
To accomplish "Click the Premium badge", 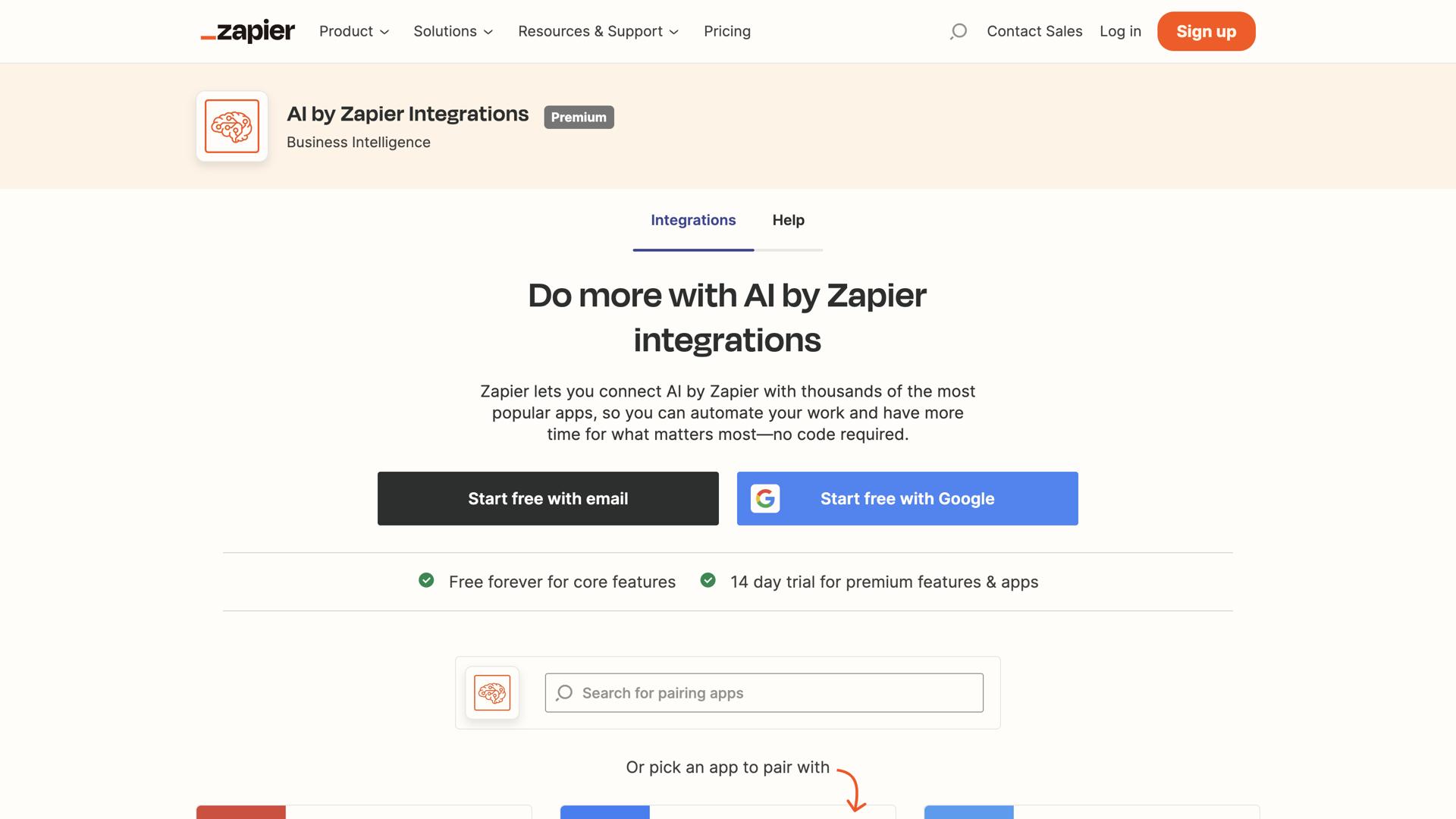I will coord(579,117).
